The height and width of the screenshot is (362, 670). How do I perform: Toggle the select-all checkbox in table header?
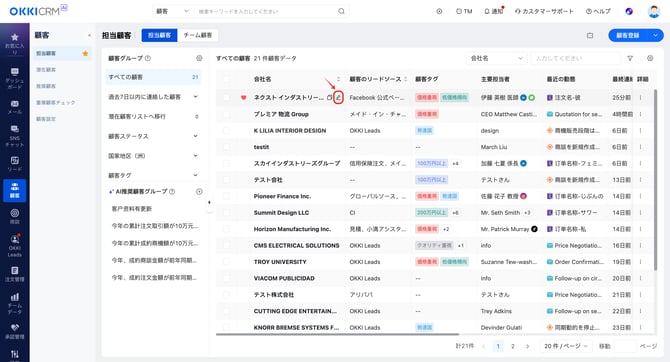(x=226, y=79)
